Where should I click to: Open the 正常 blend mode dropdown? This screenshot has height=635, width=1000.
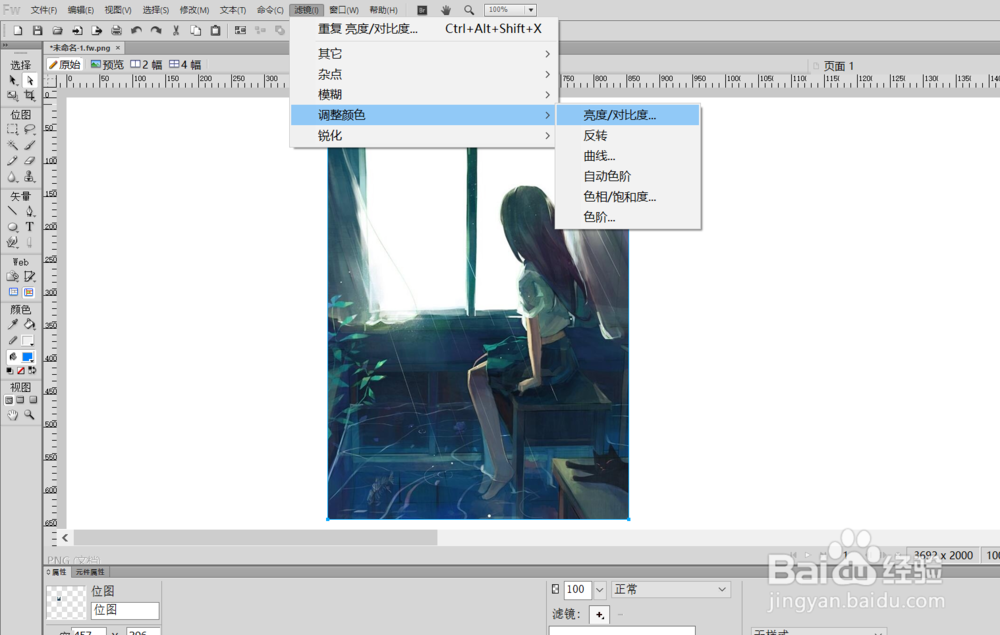(x=670, y=589)
